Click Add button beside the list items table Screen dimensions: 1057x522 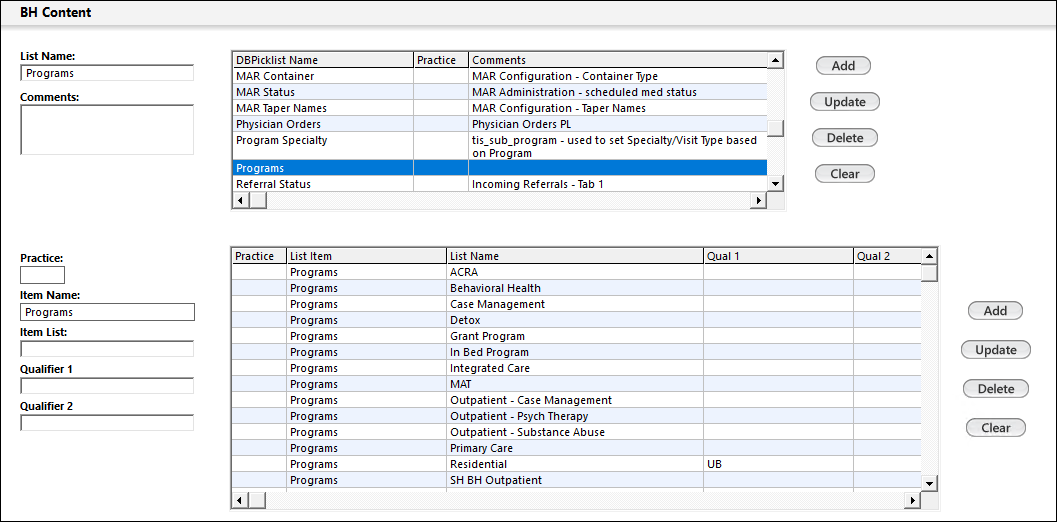point(994,311)
